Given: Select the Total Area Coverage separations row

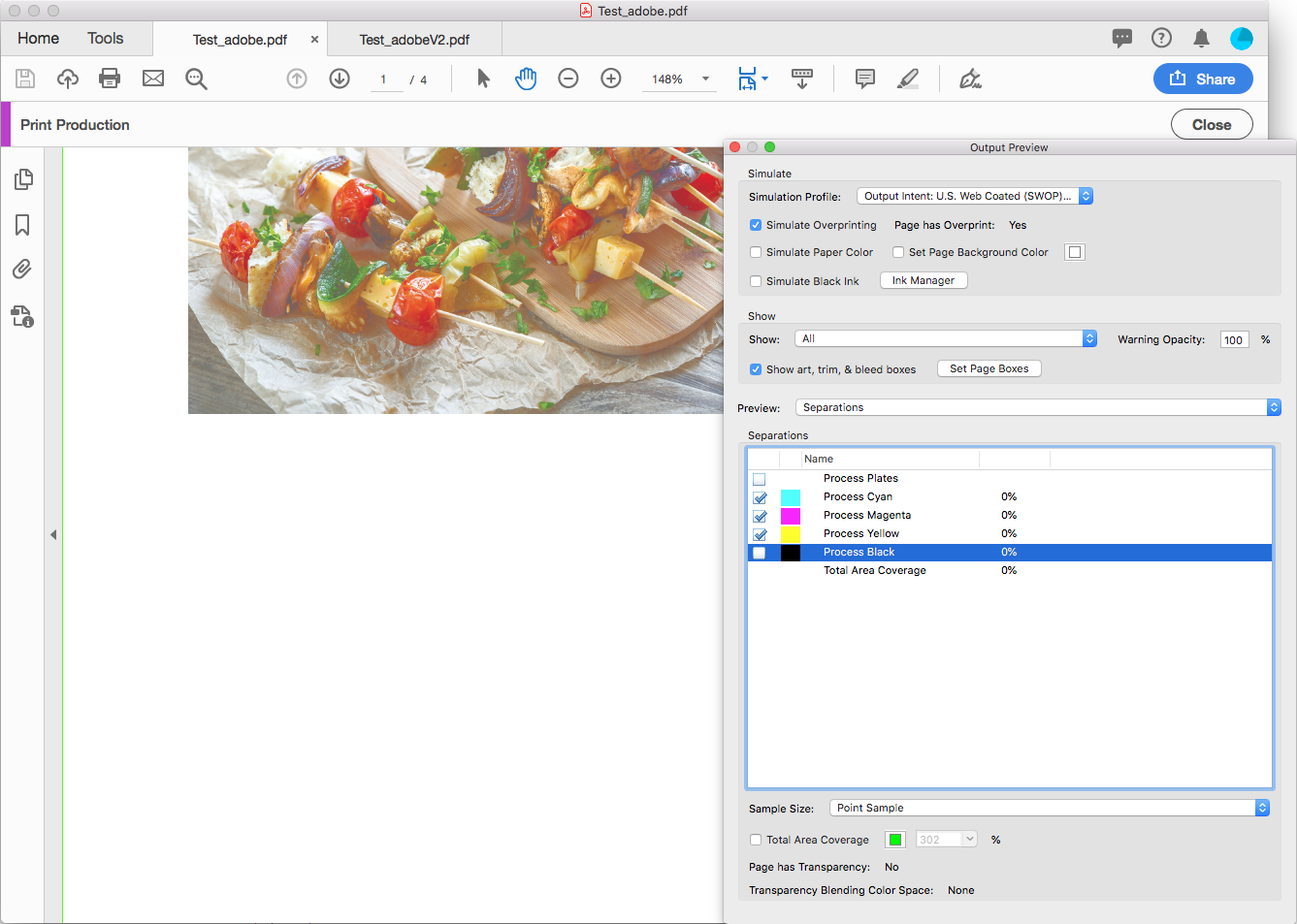Looking at the screenshot, I should tap(1010, 571).
